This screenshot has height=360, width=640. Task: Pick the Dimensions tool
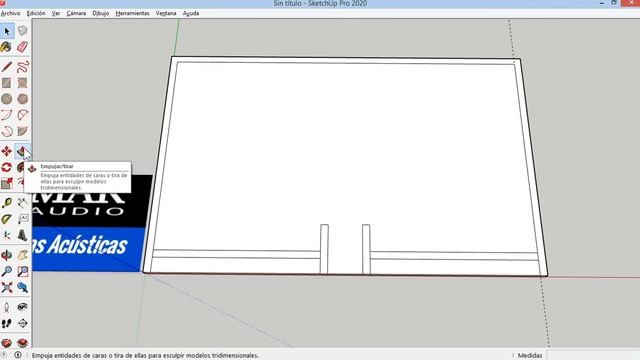tap(22, 203)
